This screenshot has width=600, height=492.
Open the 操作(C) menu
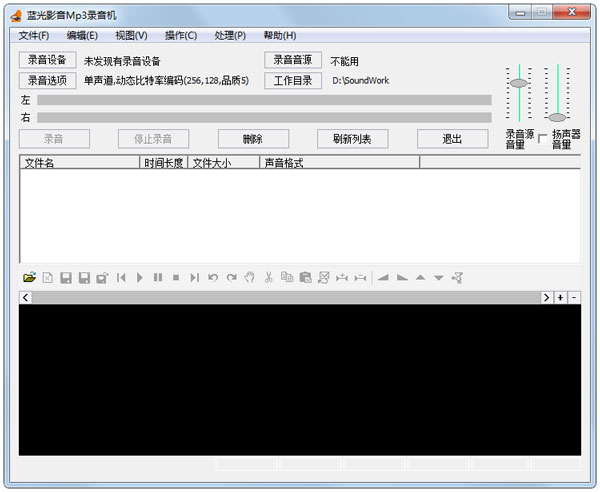point(181,36)
